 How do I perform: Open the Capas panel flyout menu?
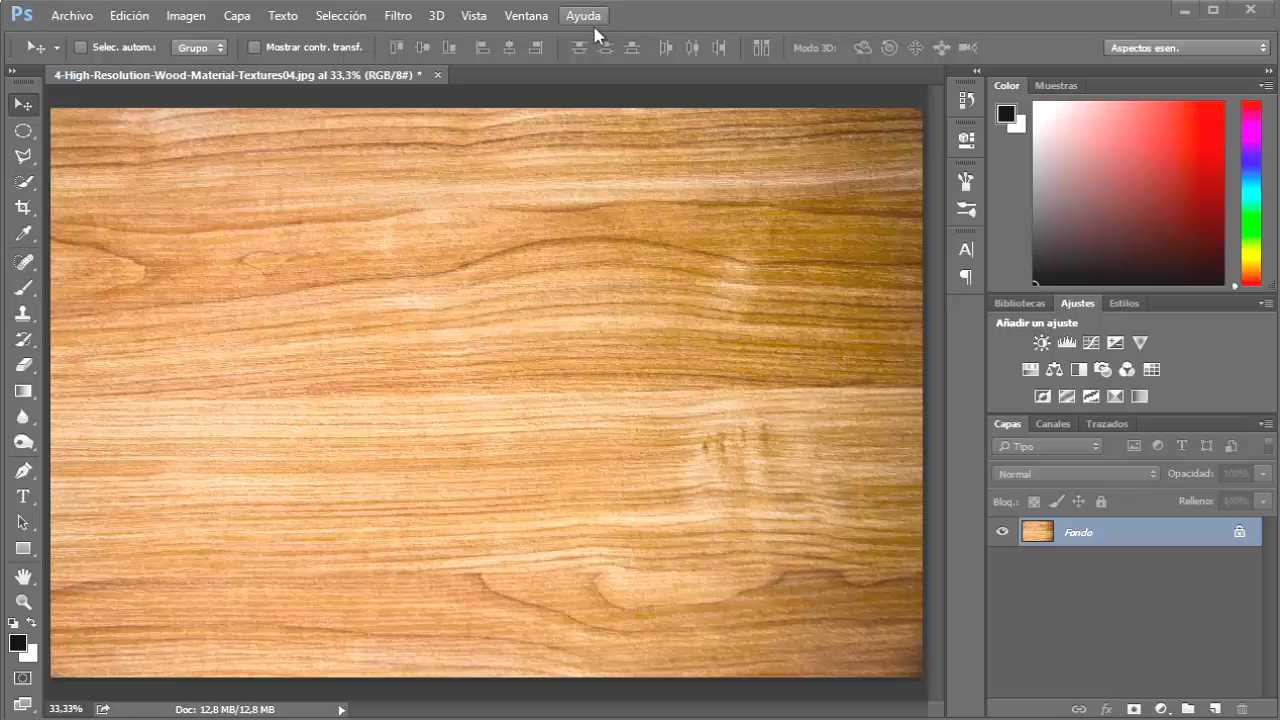click(x=1266, y=424)
